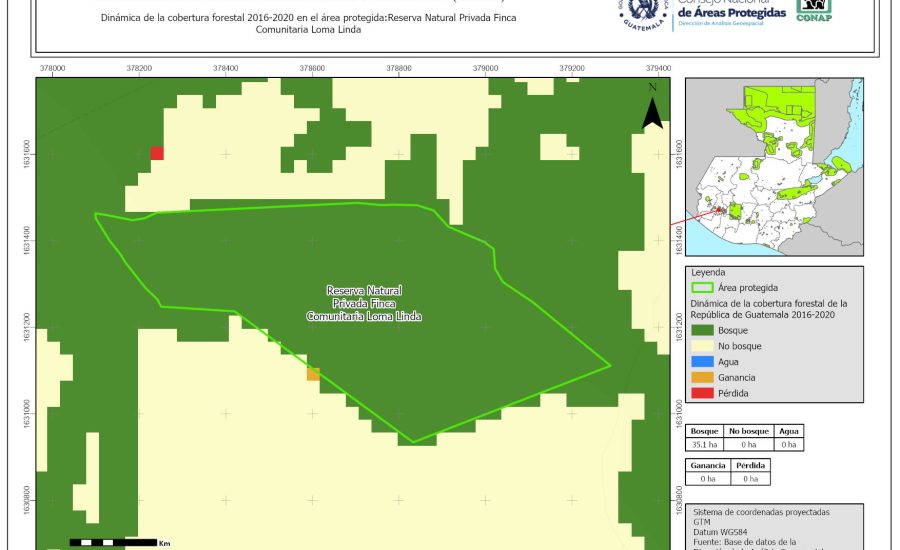
Task: Click the CONAP logo
Action: [x=813, y=10]
